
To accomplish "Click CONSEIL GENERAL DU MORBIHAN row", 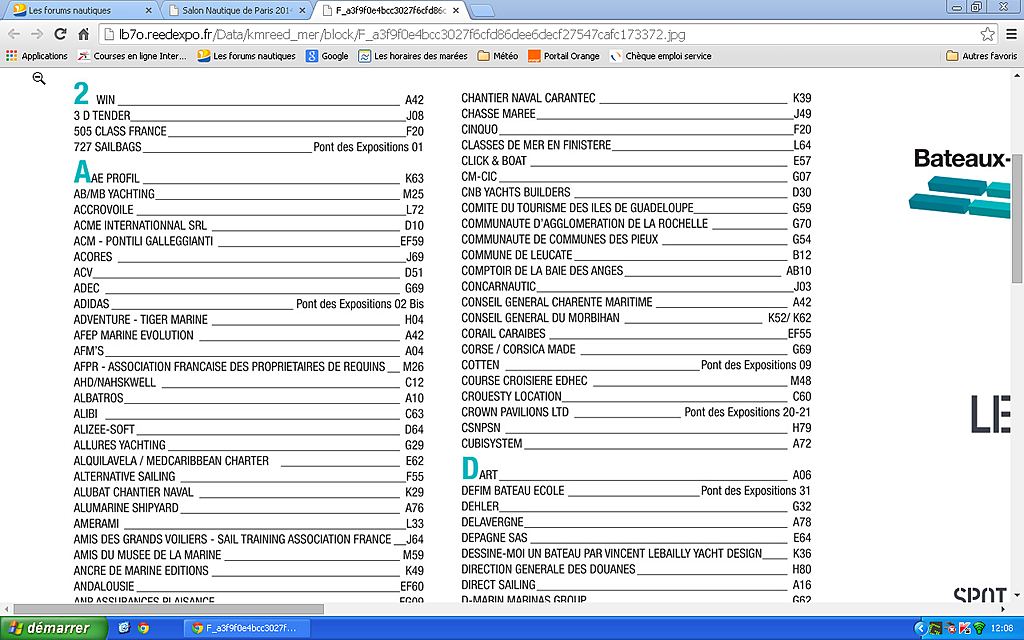I will (x=636, y=318).
